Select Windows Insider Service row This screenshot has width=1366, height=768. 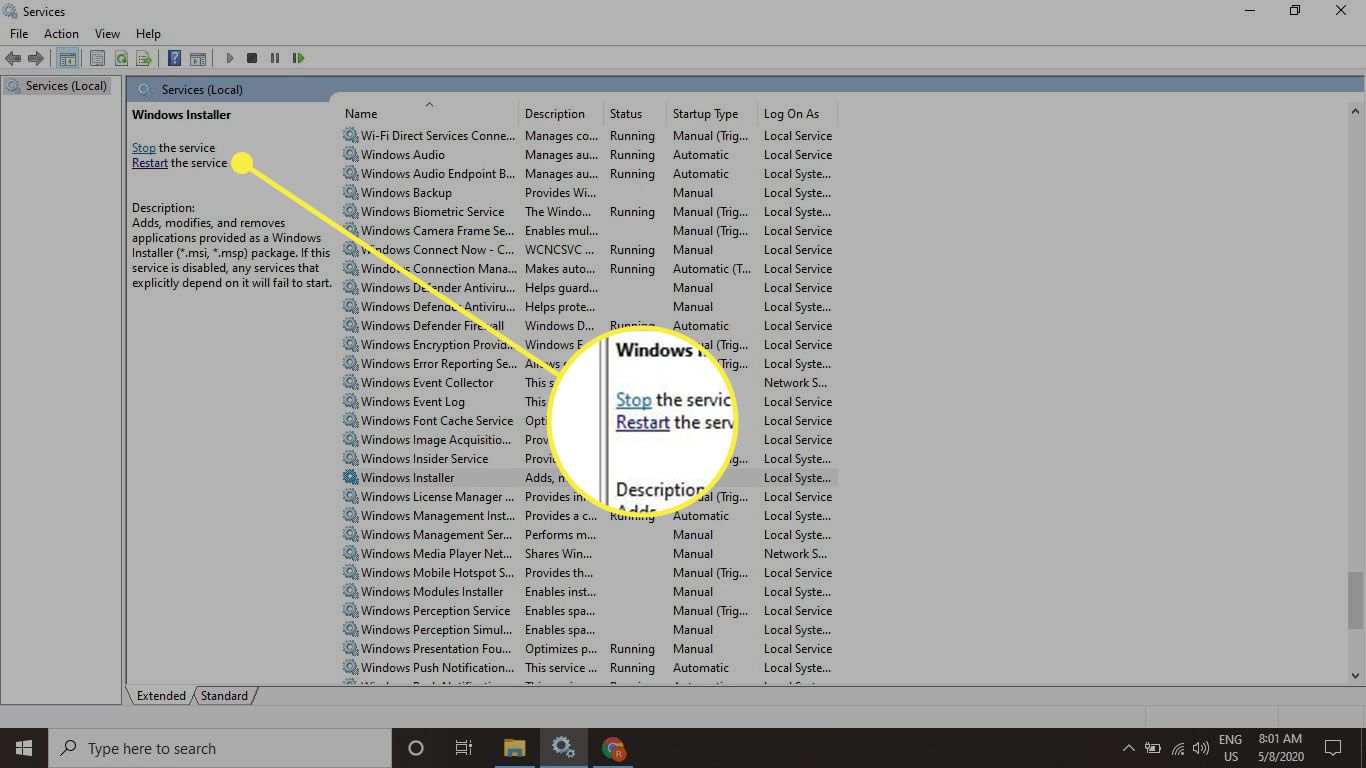tap(590, 459)
